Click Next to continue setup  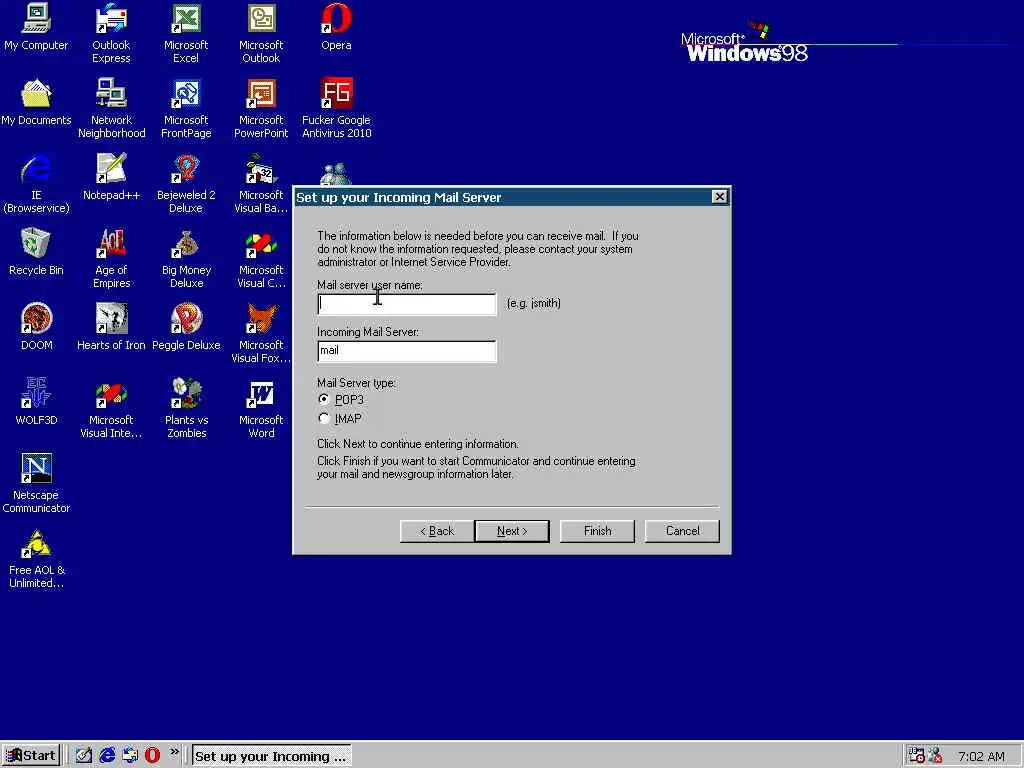(x=512, y=531)
